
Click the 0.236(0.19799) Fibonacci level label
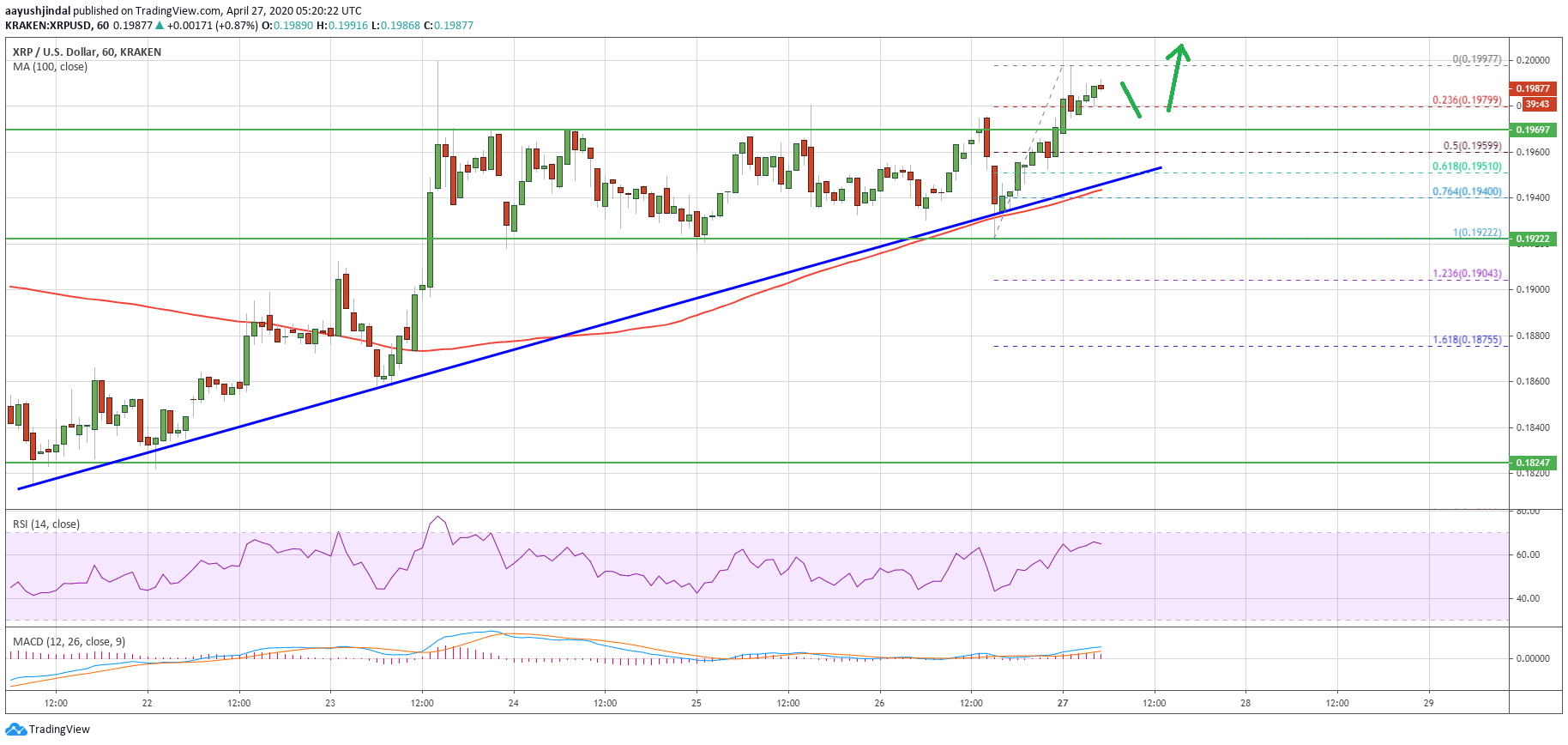click(x=1467, y=100)
